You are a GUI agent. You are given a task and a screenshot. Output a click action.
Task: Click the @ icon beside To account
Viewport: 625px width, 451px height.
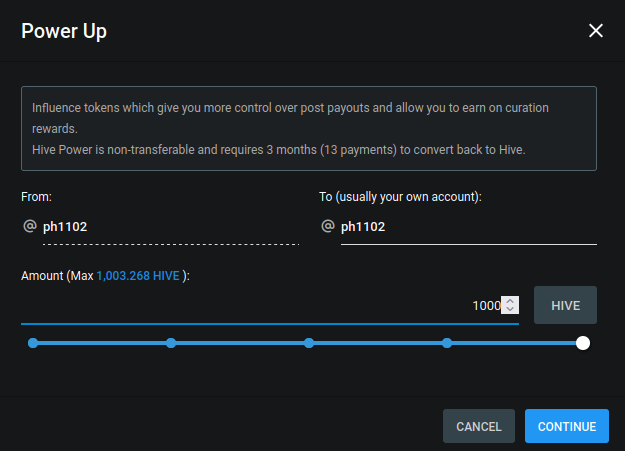(328, 226)
